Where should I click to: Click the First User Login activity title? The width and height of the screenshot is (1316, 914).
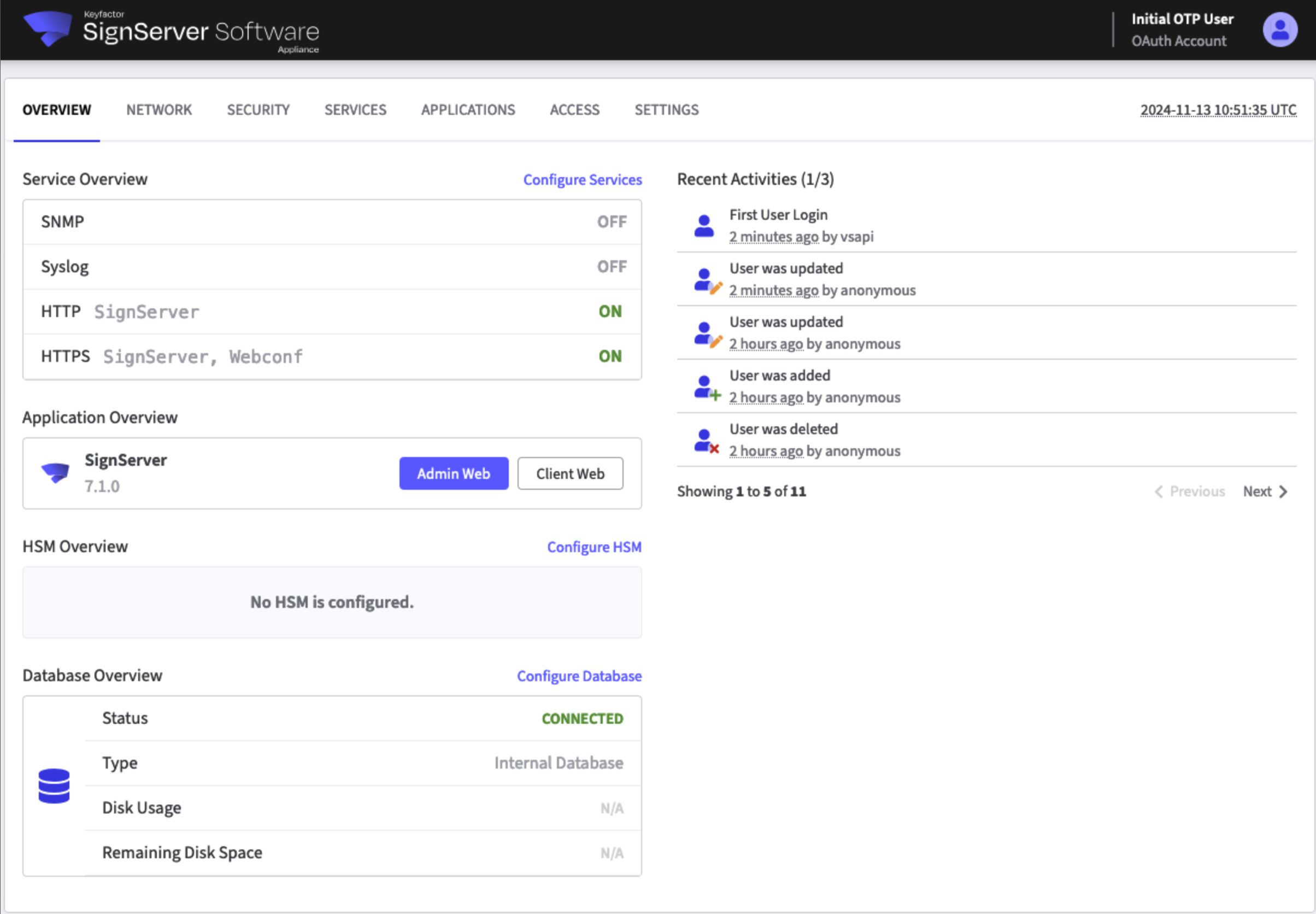(x=778, y=215)
